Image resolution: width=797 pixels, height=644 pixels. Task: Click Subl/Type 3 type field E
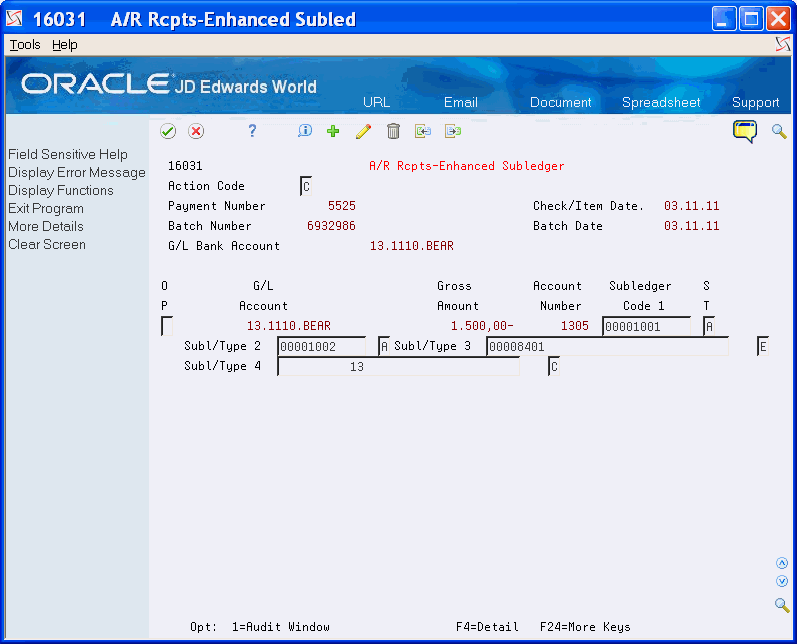pos(763,347)
